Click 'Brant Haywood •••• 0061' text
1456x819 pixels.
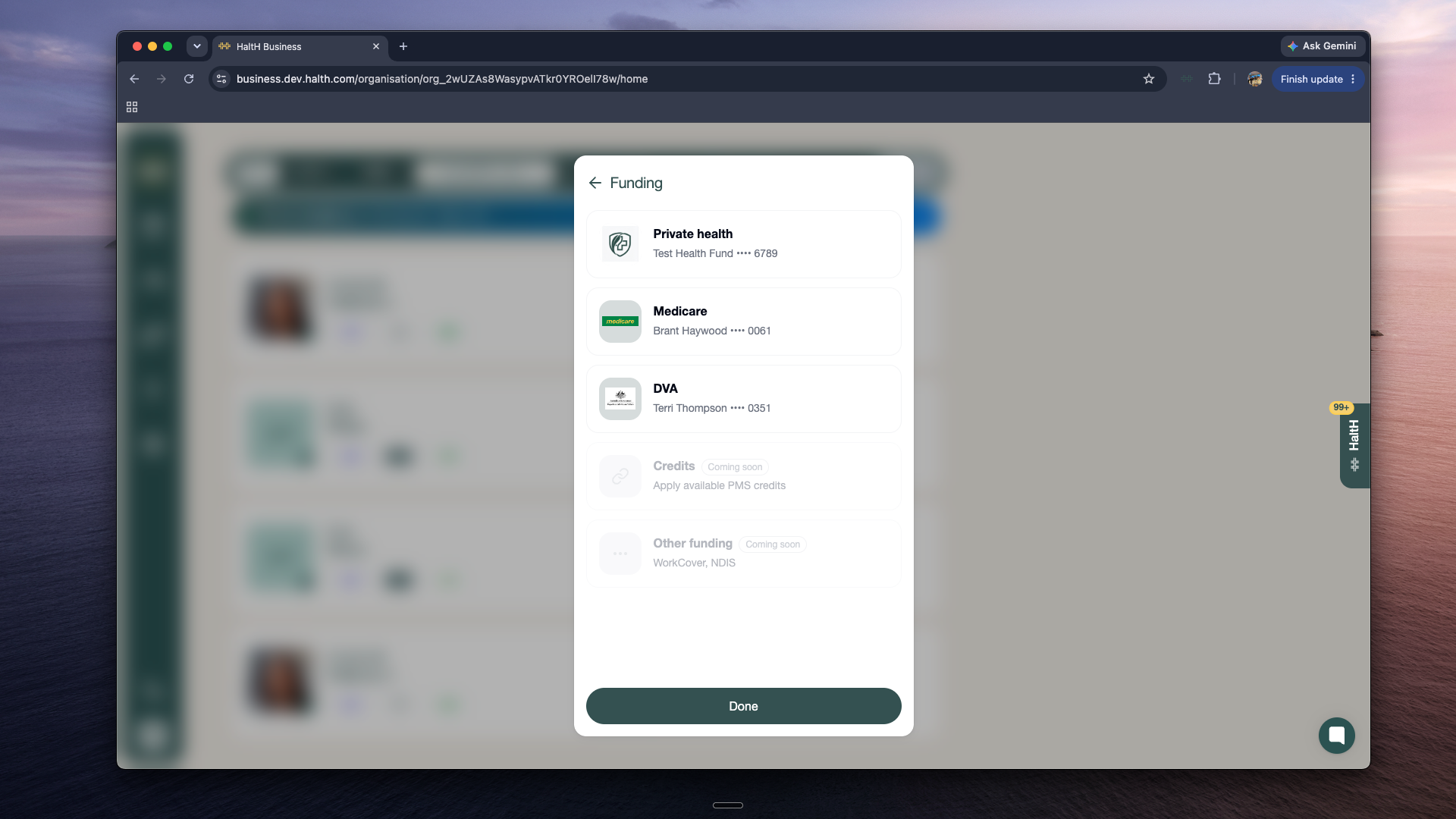point(712,331)
